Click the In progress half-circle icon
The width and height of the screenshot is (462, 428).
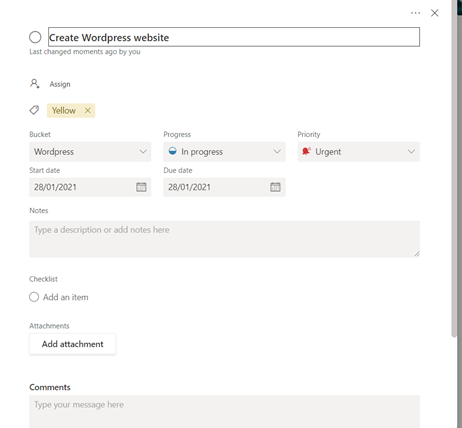[172, 151]
